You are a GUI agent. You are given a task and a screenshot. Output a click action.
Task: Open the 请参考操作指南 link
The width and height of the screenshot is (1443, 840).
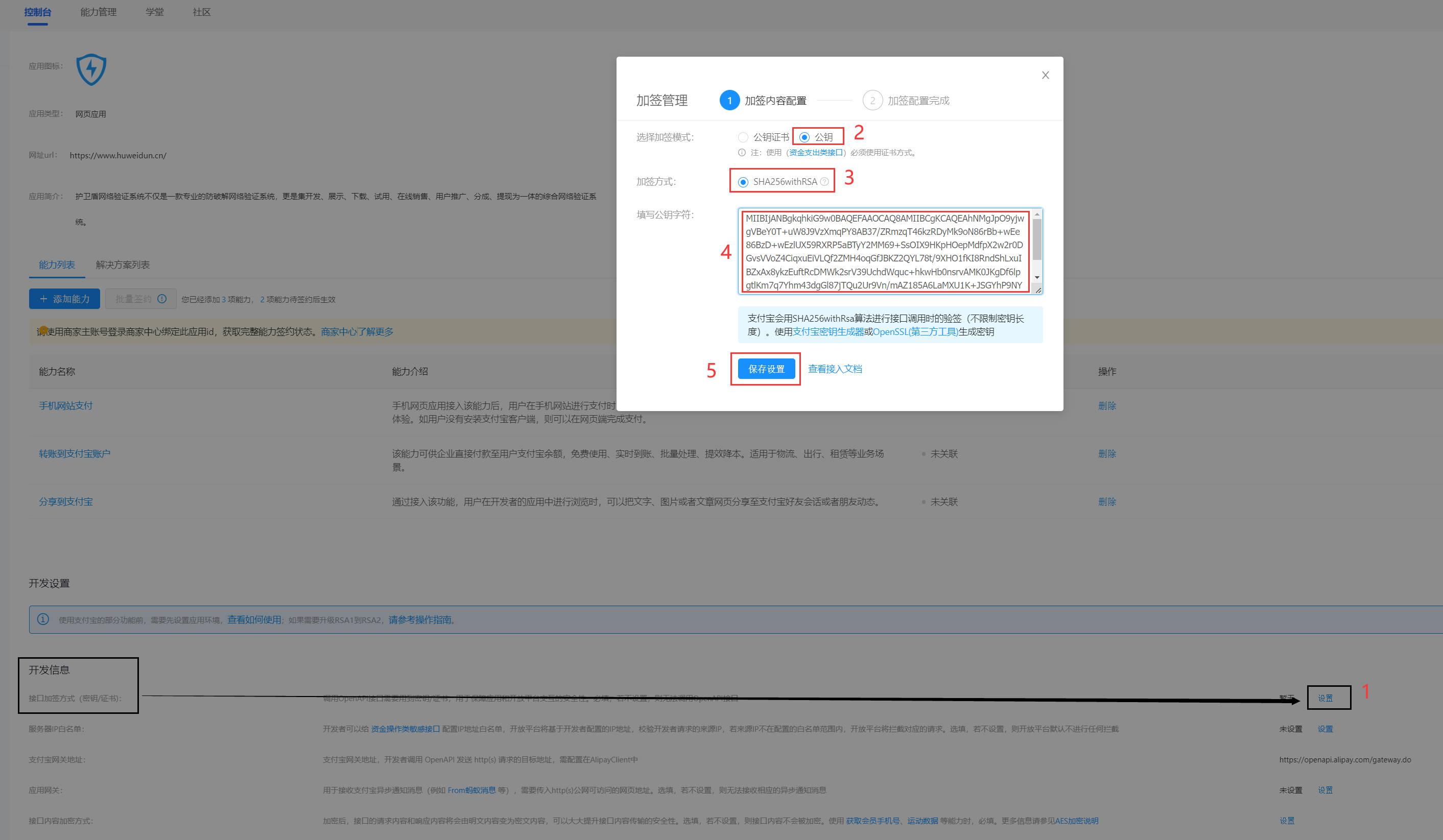[420, 619]
